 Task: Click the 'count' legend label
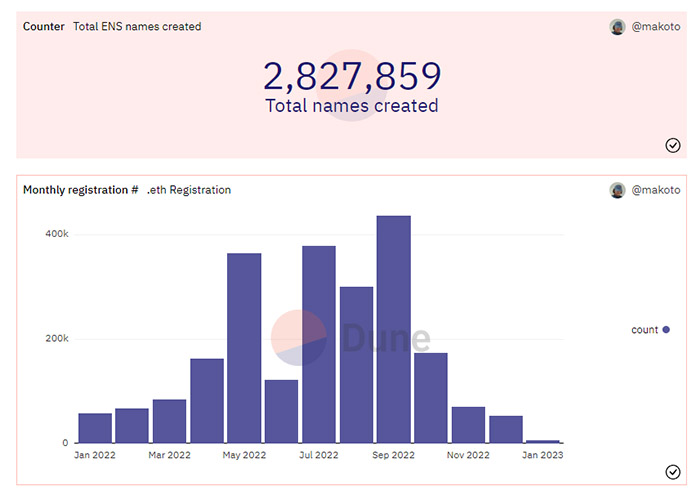point(644,330)
